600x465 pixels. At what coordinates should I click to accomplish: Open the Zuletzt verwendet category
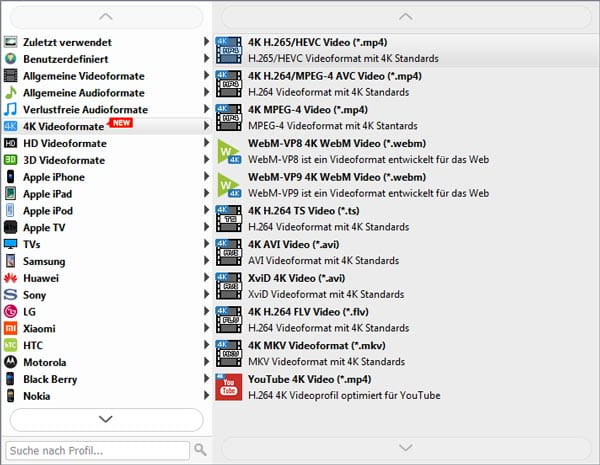67,42
